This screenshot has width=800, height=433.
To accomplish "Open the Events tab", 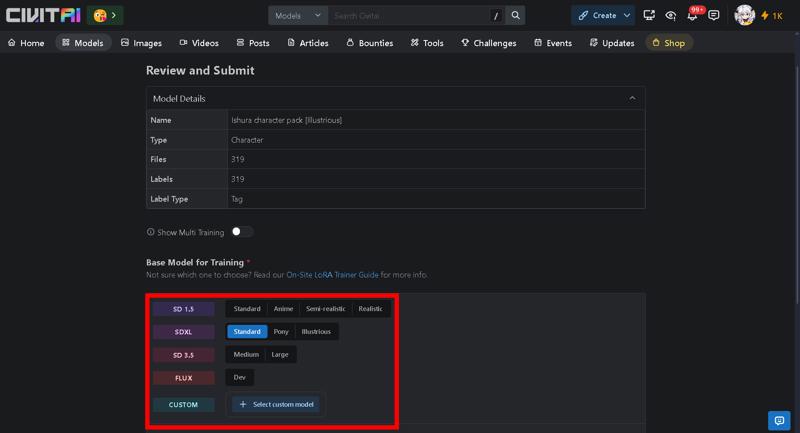I will (x=553, y=43).
